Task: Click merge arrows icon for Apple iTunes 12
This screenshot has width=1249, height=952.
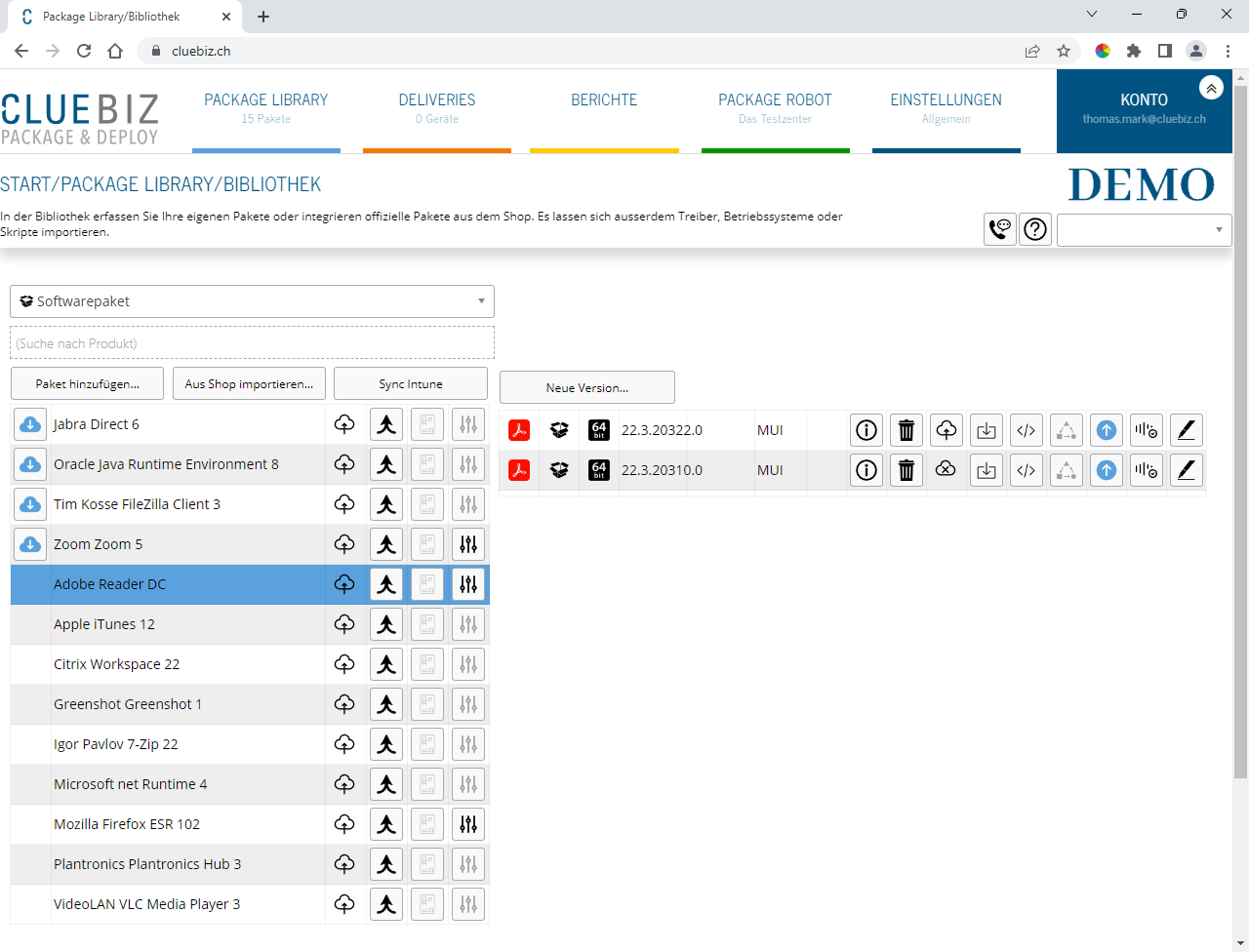Action: pos(386,624)
